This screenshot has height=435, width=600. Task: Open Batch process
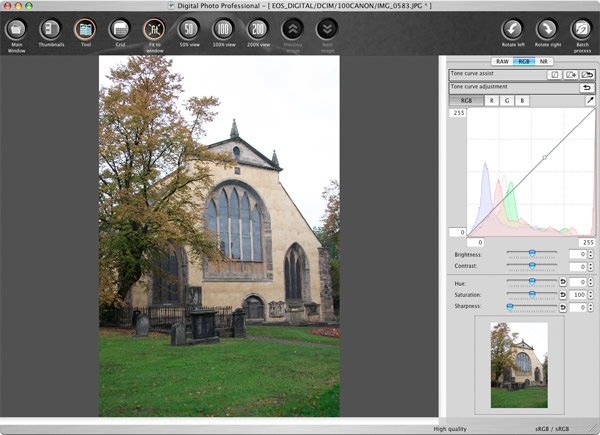tap(582, 29)
